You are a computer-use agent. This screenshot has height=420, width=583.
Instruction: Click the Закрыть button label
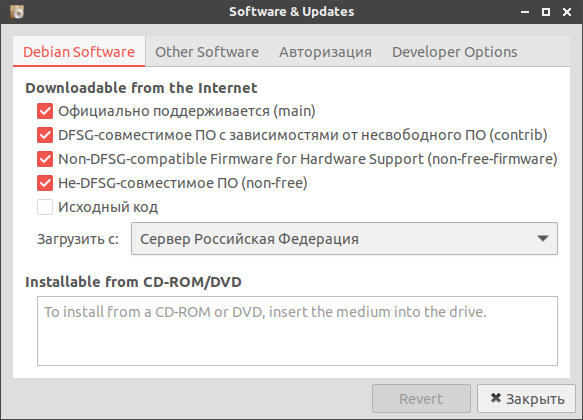pos(535,399)
